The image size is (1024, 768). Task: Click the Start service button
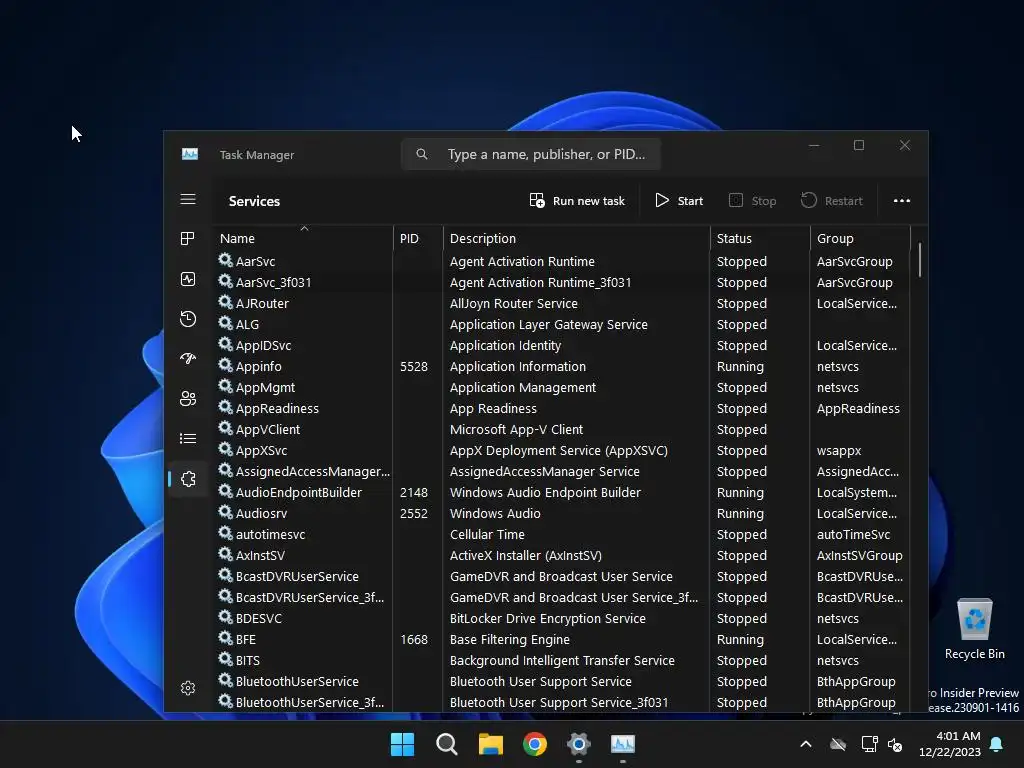[679, 200]
